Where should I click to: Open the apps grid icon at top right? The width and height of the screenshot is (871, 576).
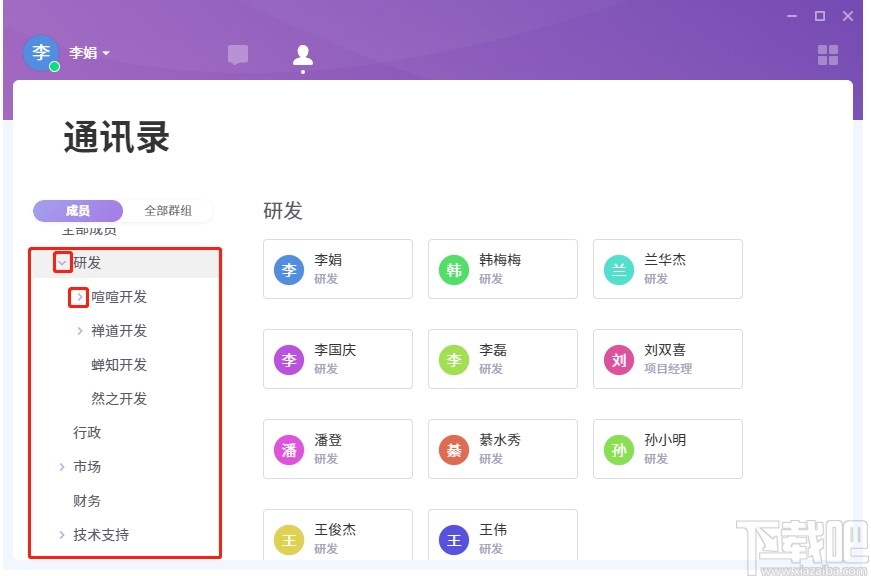tap(827, 56)
